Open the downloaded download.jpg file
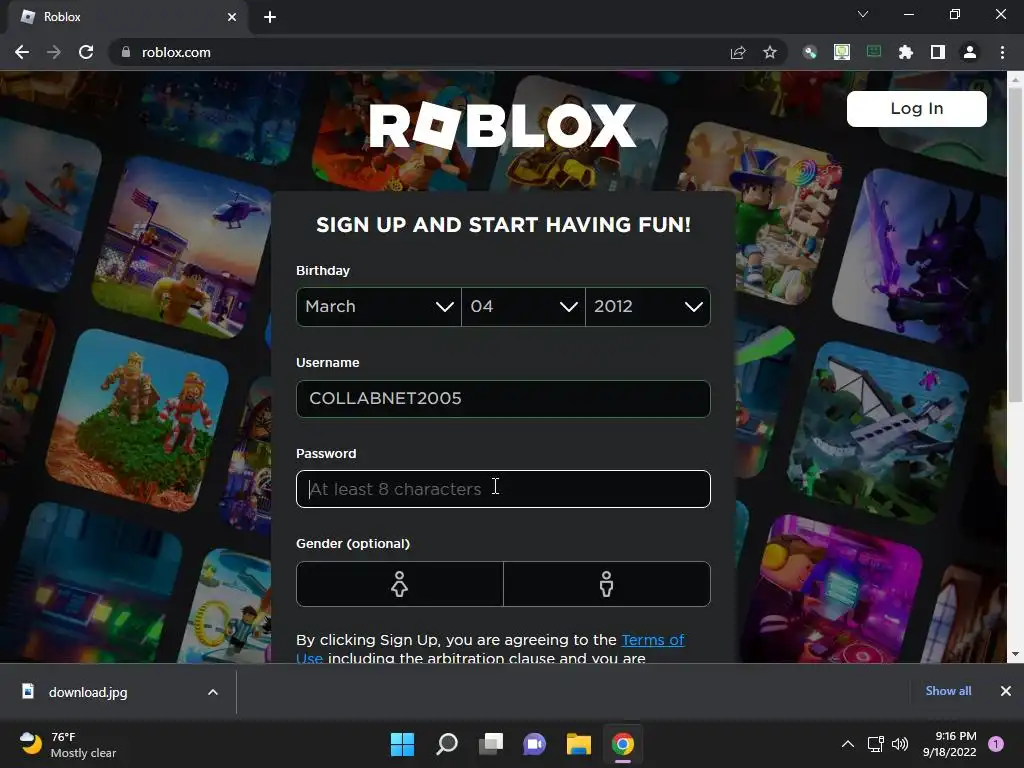The image size is (1024, 768). click(x=88, y=692)
